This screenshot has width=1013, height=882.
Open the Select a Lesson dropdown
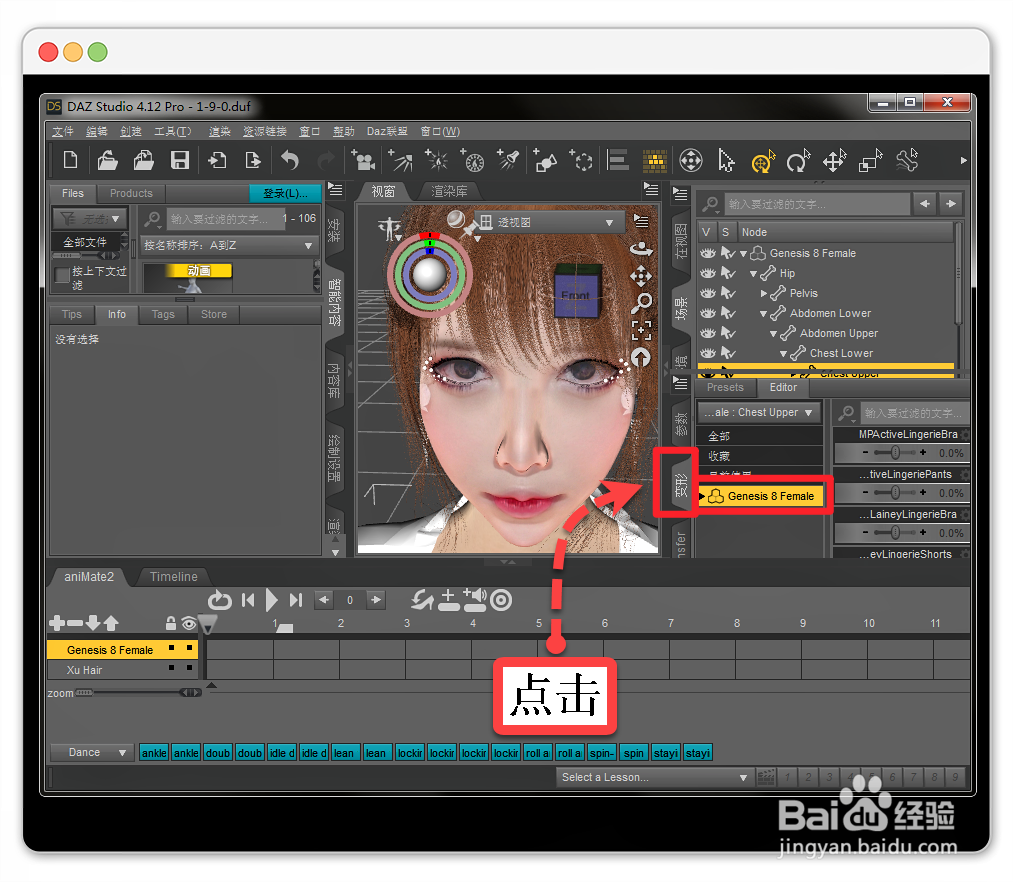point(654,777)
